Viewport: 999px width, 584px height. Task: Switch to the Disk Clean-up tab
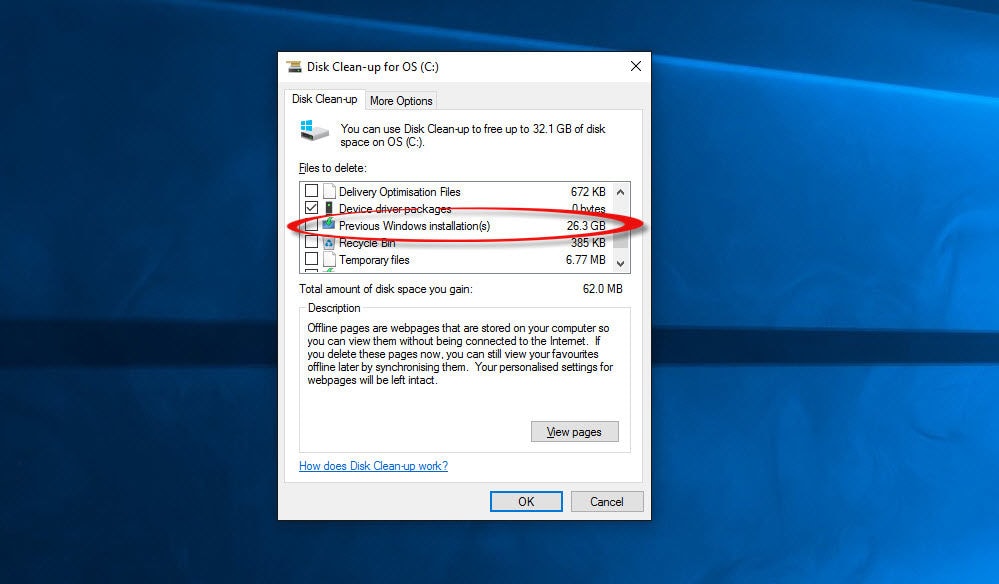pyautogui.click(x=324, y=99)
